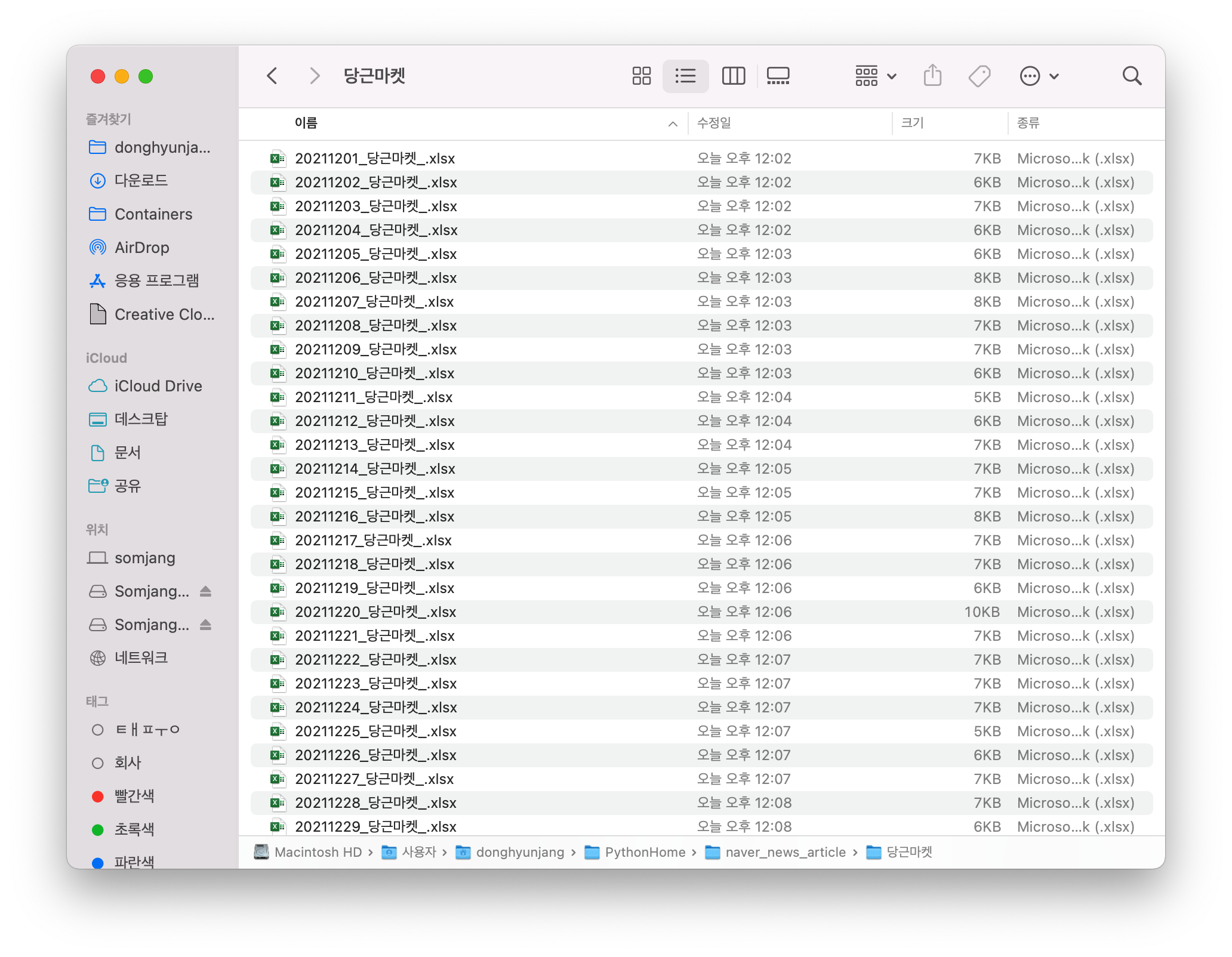Go to Macintosh HD in path bar
The width and height of the screenshot is (1232, 957).
click(x=308, y=852)
